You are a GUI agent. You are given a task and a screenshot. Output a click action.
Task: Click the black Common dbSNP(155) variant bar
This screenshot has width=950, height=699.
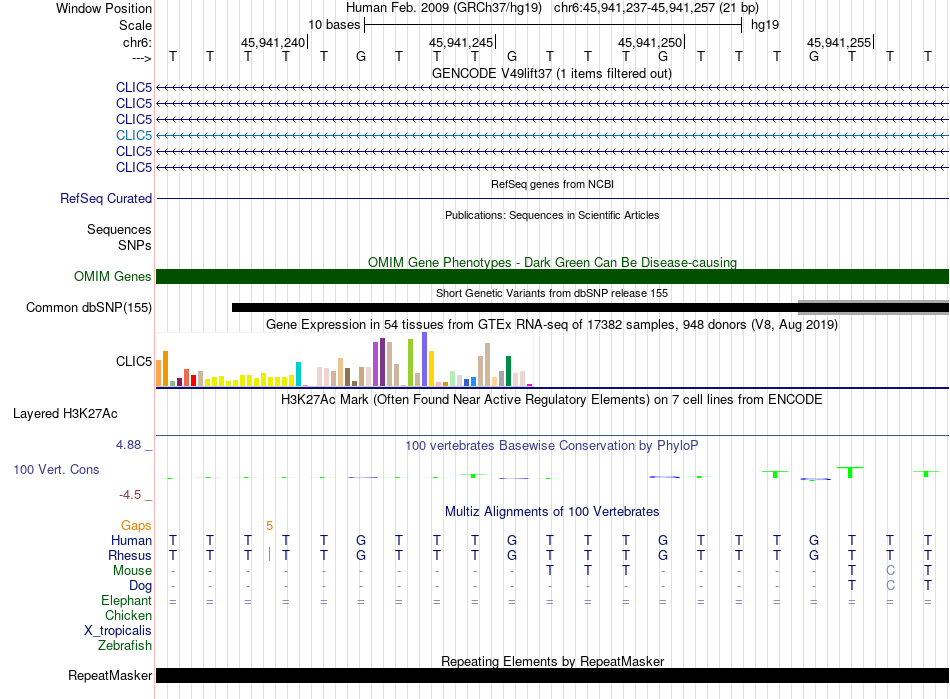[514, 308]
